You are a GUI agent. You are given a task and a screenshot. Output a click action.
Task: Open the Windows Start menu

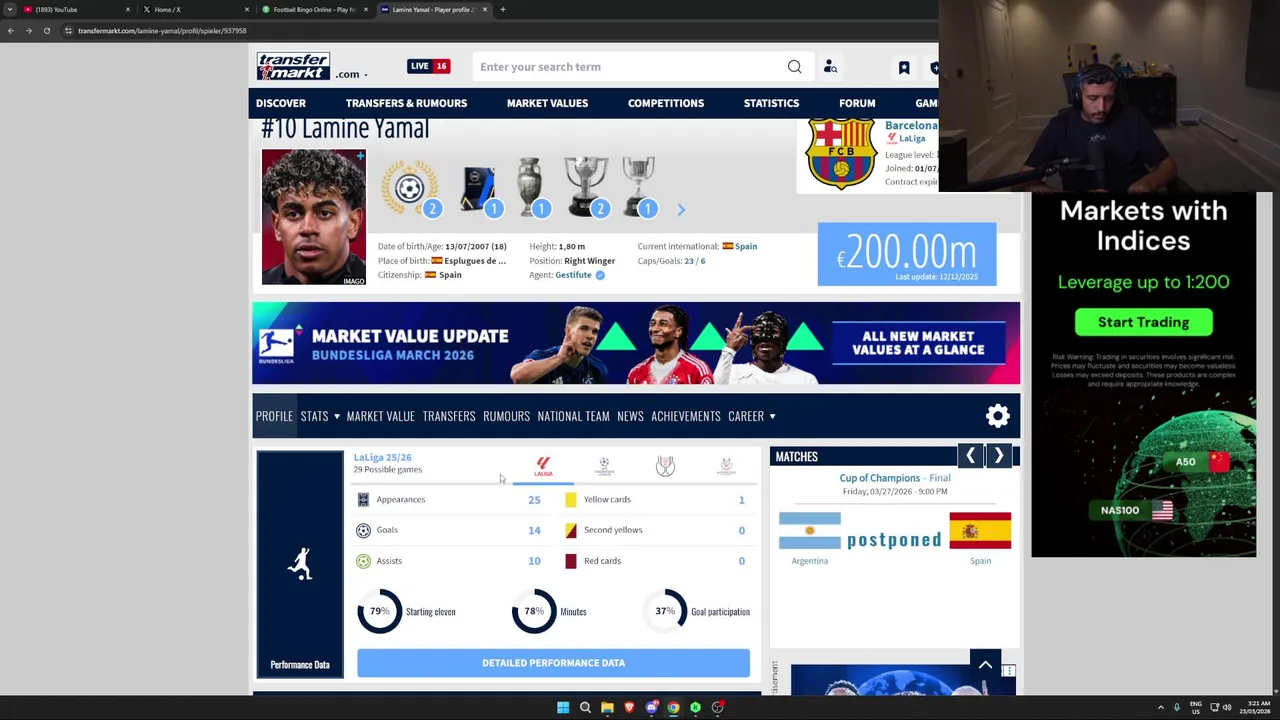563,708
